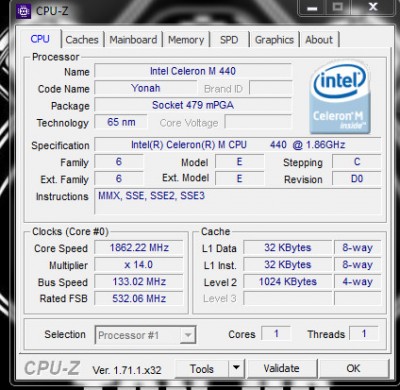
Task: Click the L1 Data size 32 KBytes
Action: click(x=288, y=248)
